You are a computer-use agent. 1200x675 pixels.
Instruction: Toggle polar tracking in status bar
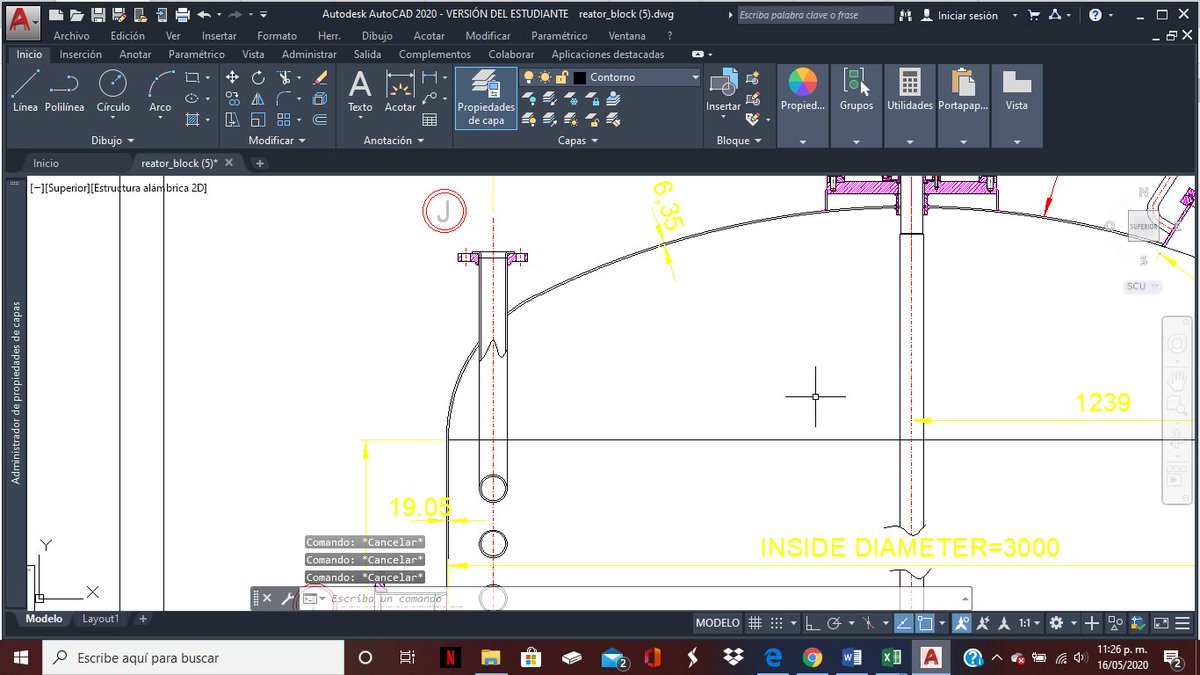click(834, 623)
